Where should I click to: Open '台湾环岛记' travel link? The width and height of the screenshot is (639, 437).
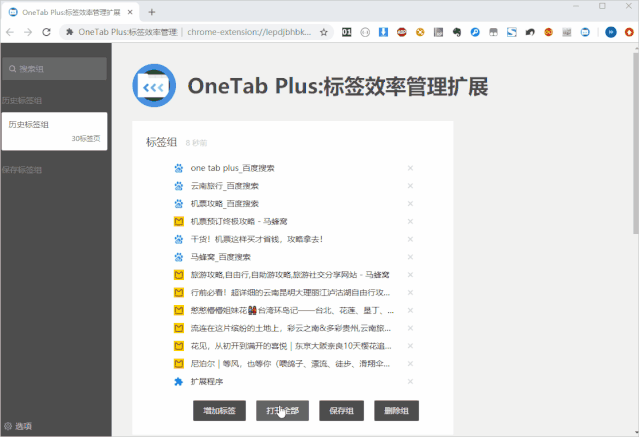tap(292, 310)
